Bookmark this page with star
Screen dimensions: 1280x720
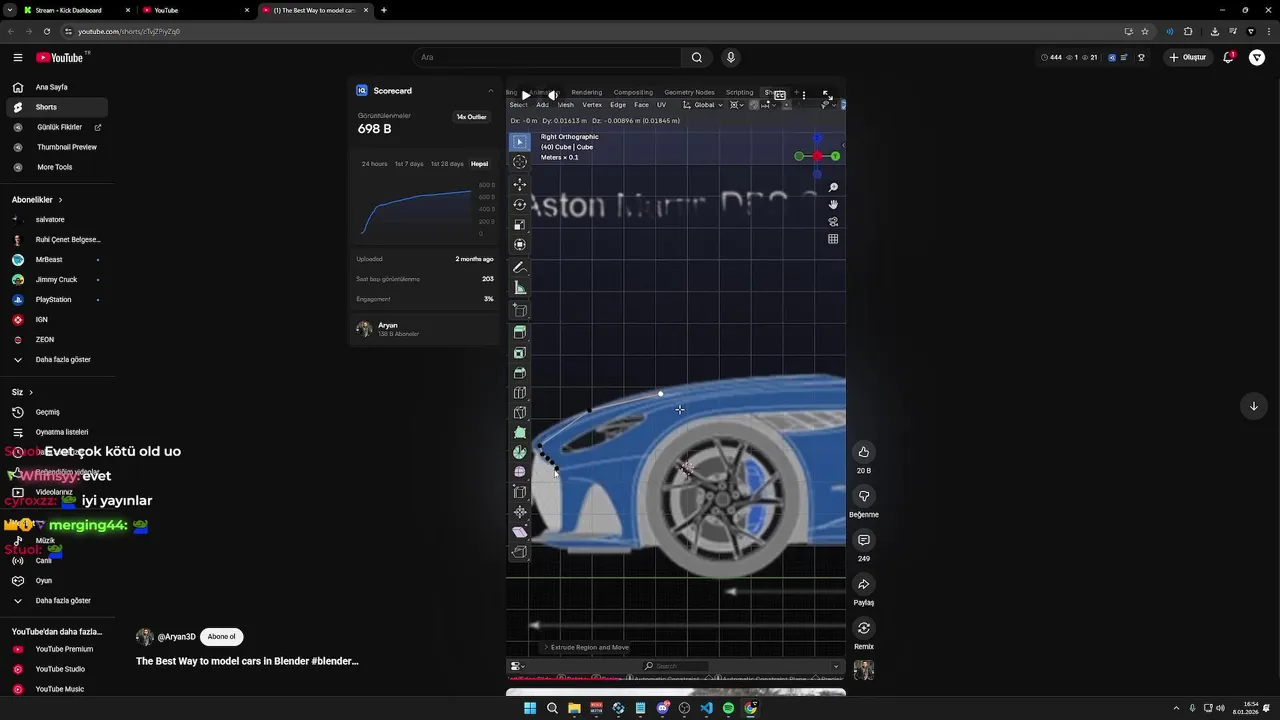1145,31
